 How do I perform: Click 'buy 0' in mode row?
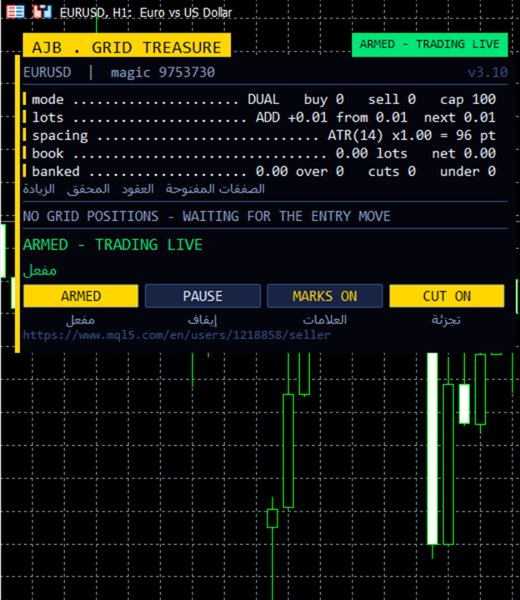324,99
